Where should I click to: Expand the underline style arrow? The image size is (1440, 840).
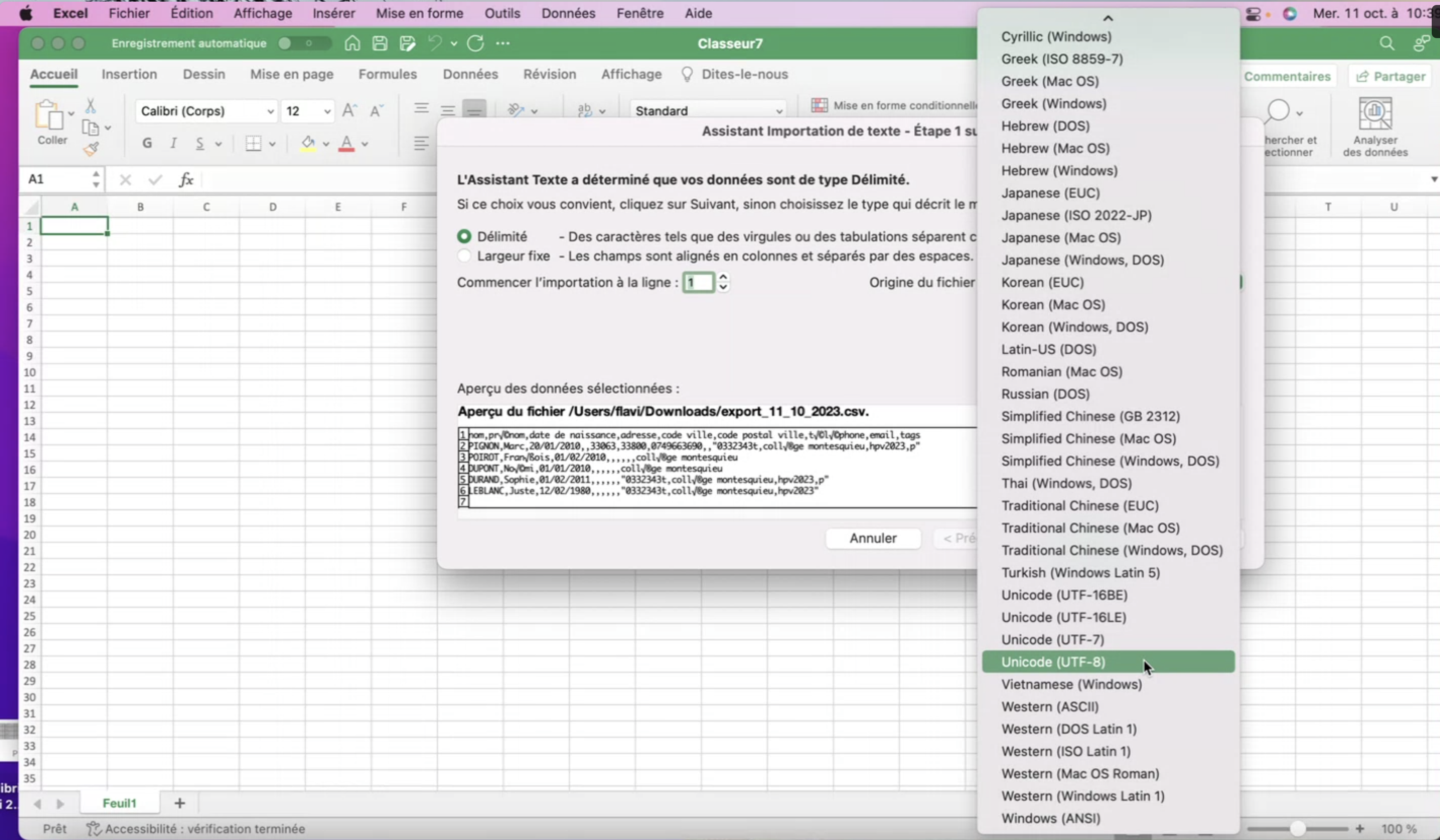pos(218,144)
